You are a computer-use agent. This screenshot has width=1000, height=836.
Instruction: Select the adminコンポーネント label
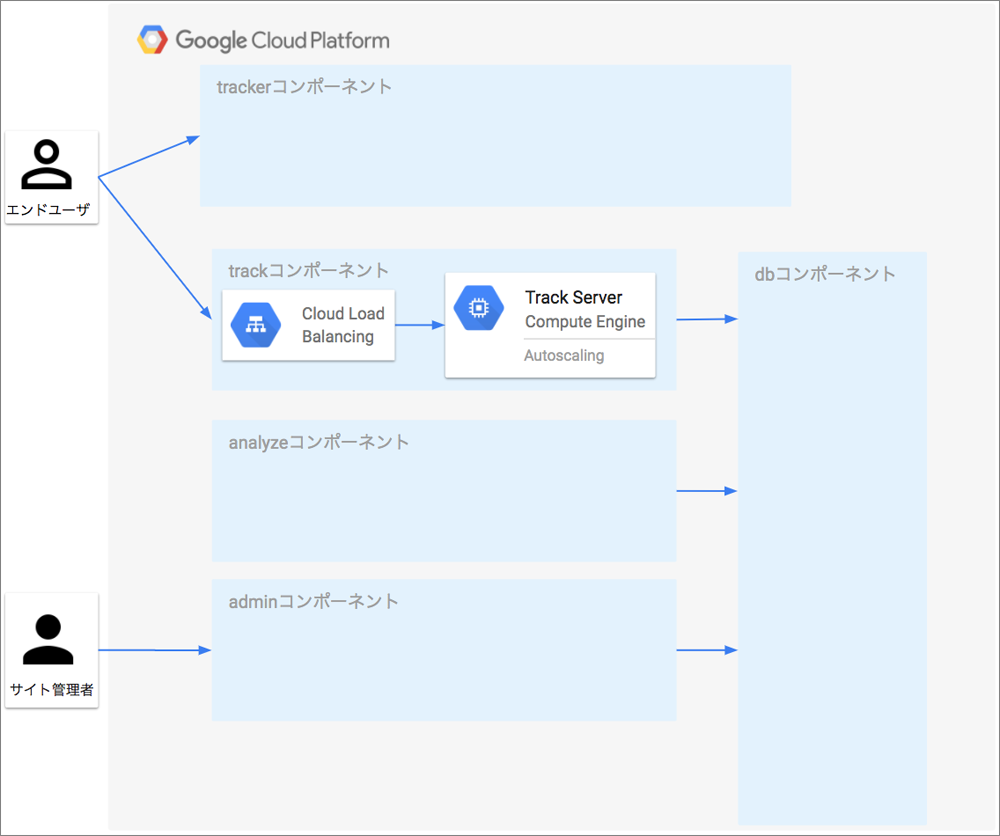click(314, 601)
